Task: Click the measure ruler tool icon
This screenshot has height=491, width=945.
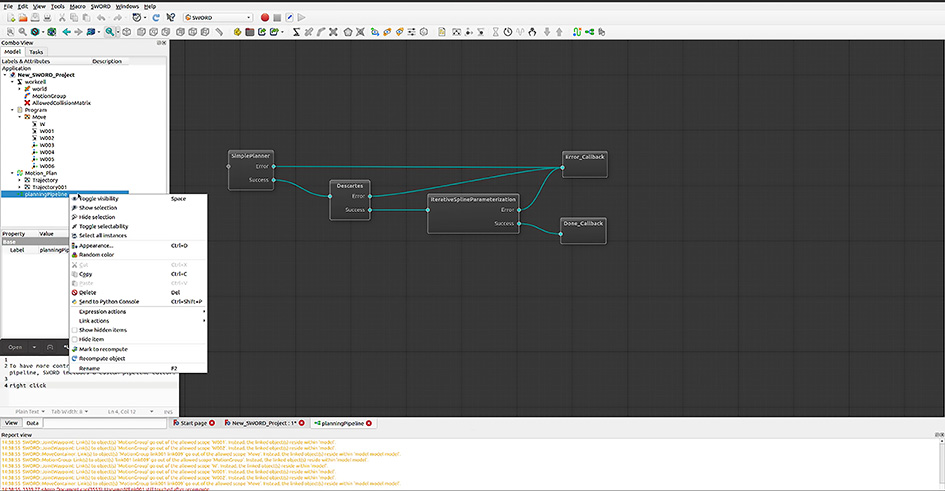Action: point(219,31)
